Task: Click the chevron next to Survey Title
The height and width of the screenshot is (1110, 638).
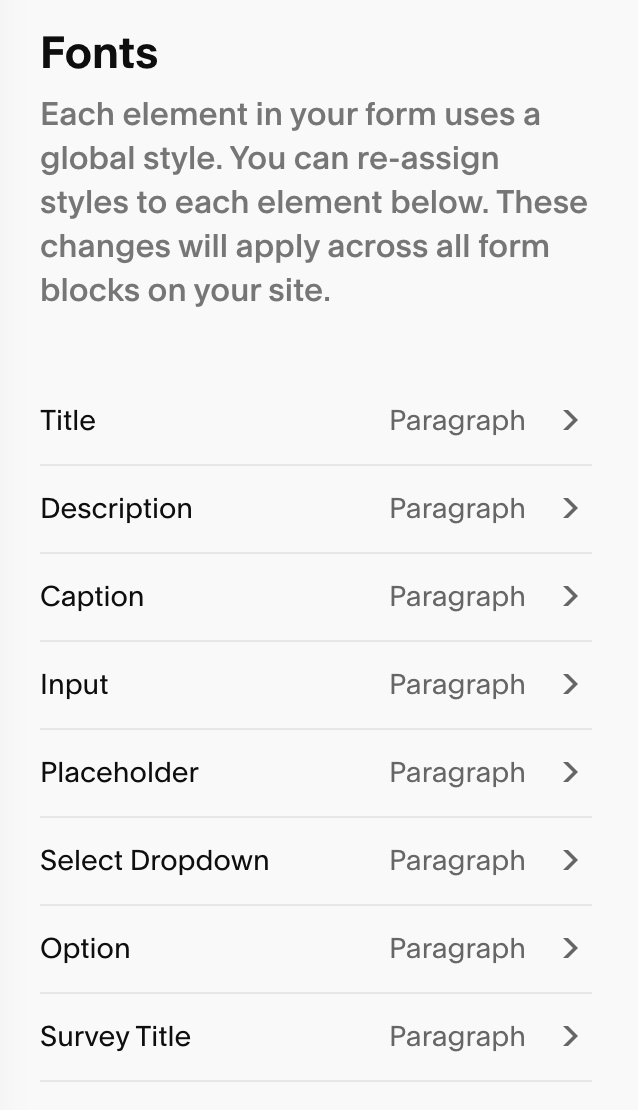Action: point(571,1036)
